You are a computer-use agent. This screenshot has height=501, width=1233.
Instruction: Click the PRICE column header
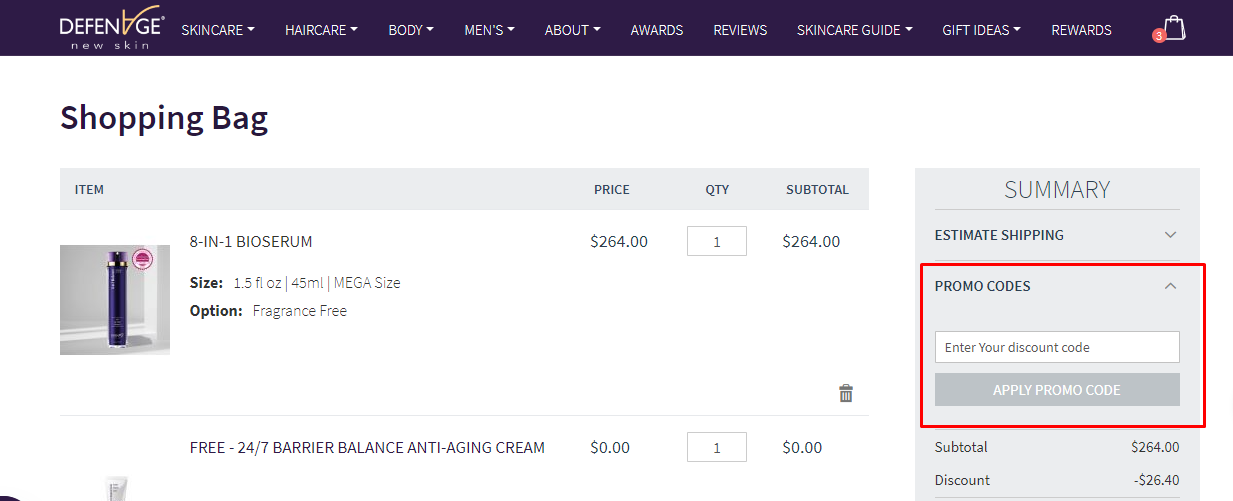tap(612, 189)
